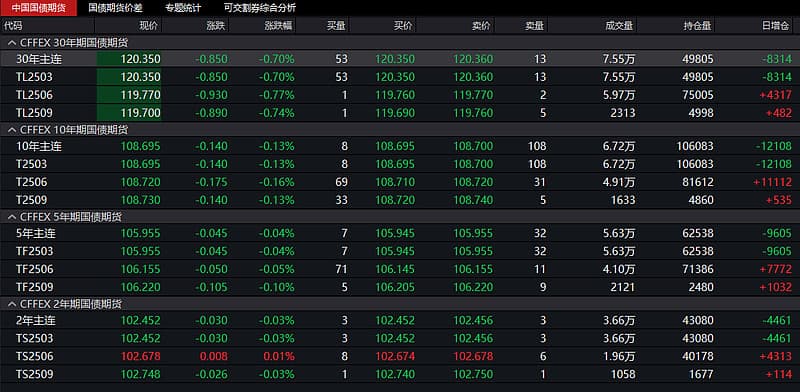Select the TF2506 contract row
The image size is (800, 392).
(400, 269)
